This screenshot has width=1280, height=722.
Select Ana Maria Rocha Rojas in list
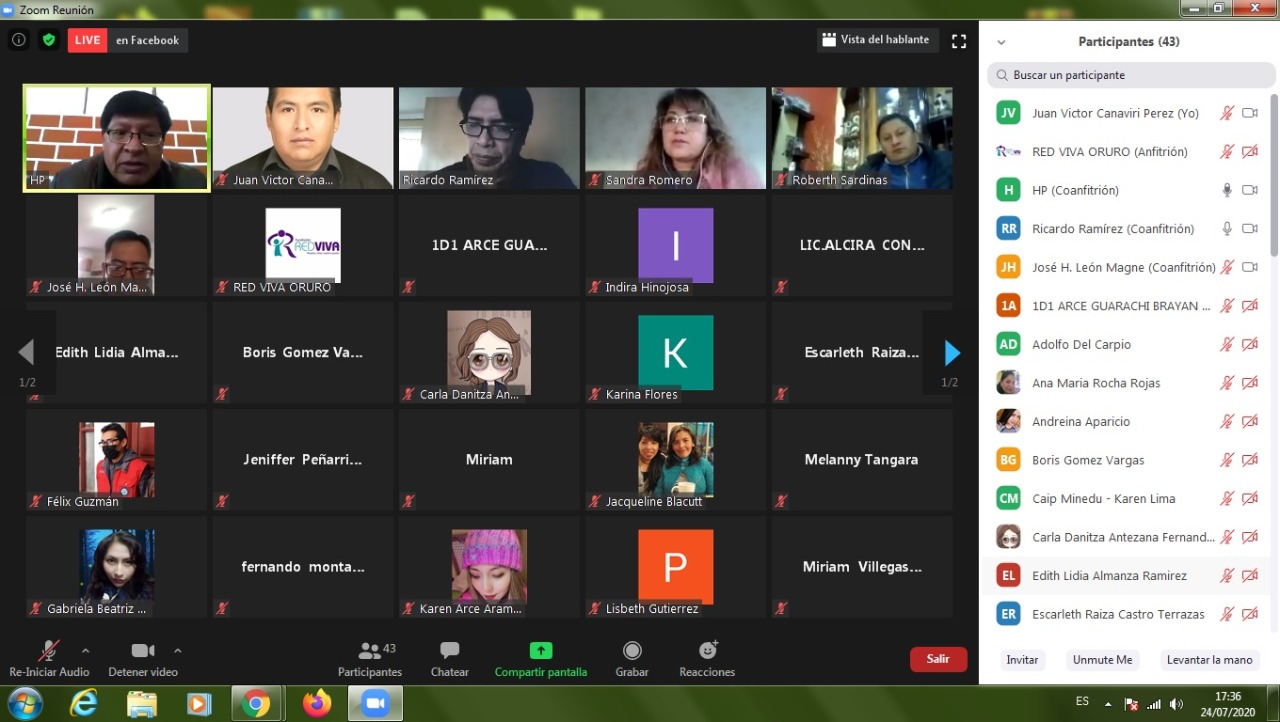1127,383
